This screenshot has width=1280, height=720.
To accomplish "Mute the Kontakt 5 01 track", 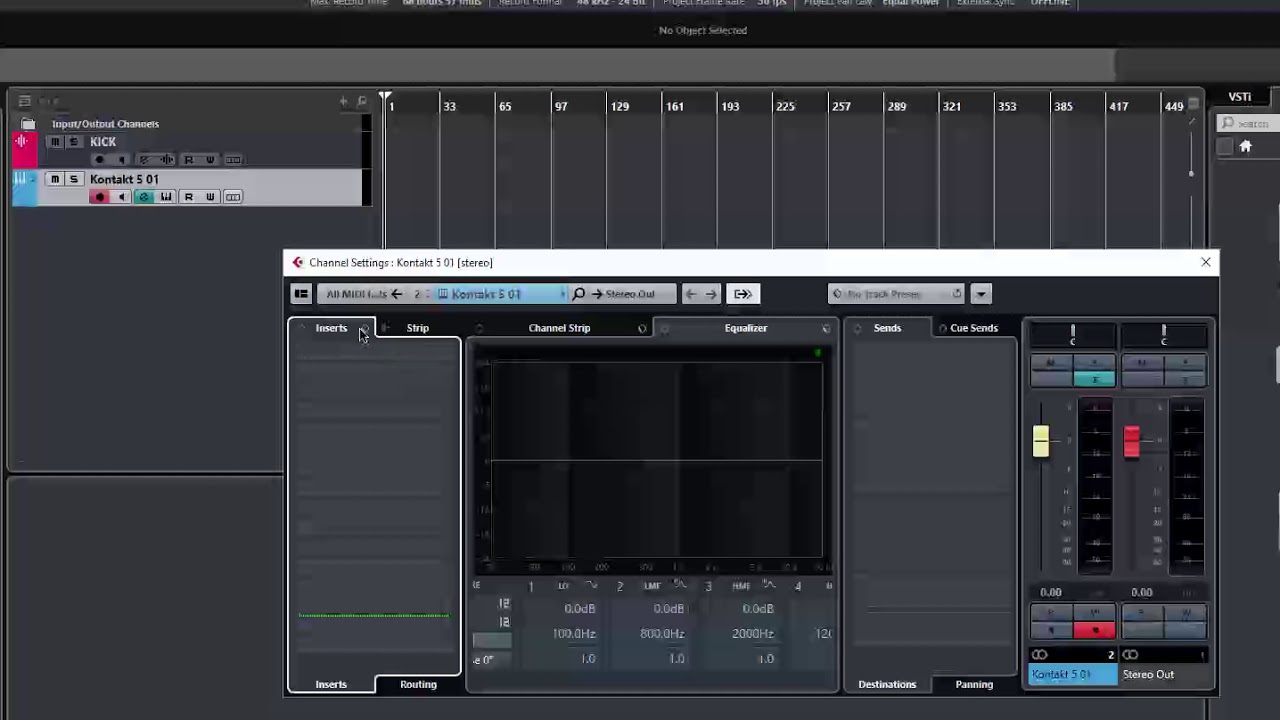I will (x=55, y=179).
